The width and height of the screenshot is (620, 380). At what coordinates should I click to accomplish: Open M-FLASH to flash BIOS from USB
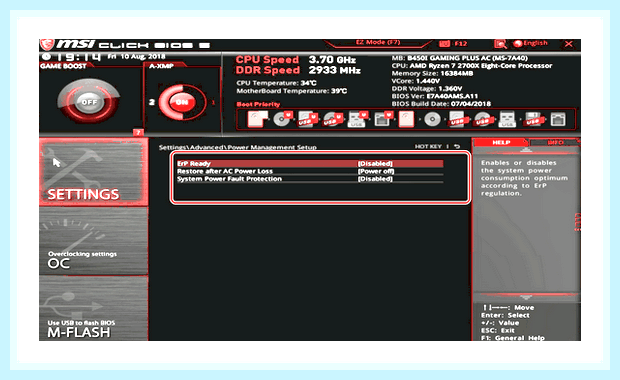coord(94,308)
